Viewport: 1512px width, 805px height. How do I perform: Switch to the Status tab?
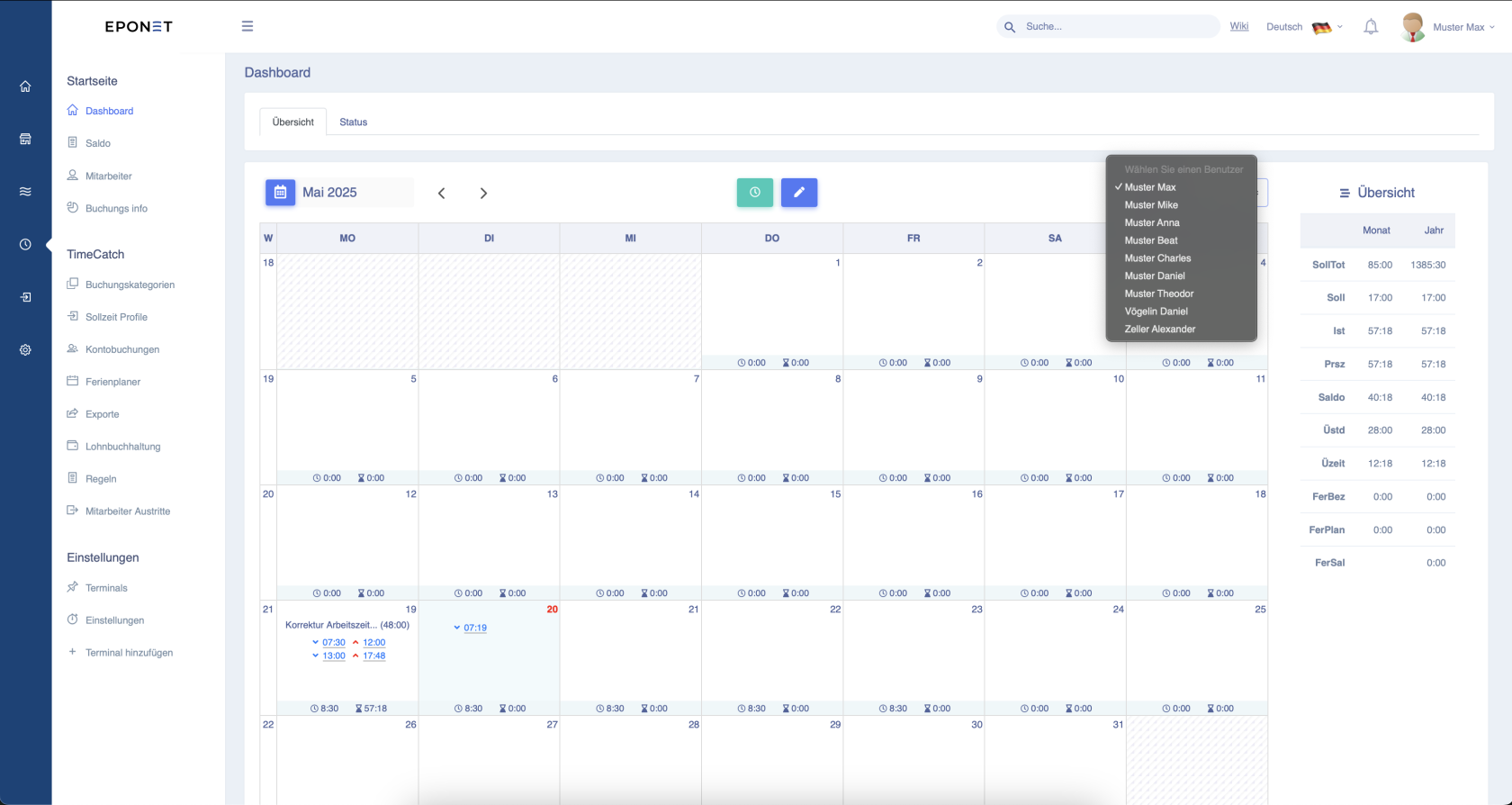tap(354, 122)
